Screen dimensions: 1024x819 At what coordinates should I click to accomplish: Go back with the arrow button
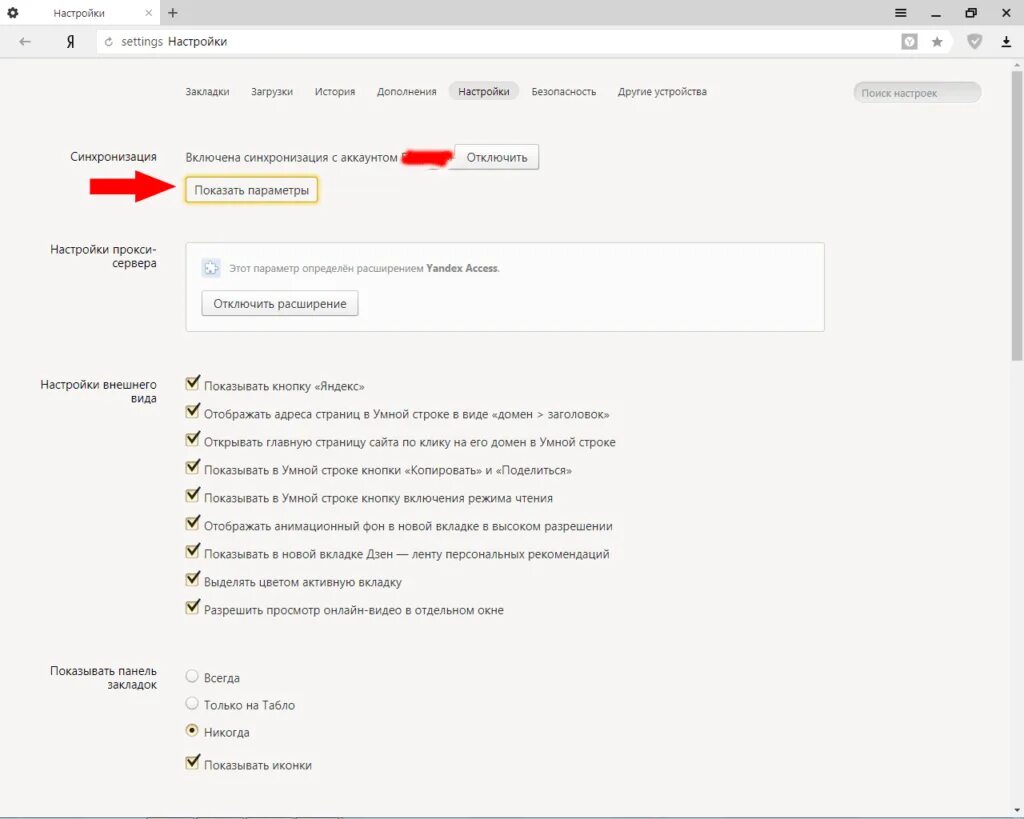pyautogui.click(x=25, y=41)
